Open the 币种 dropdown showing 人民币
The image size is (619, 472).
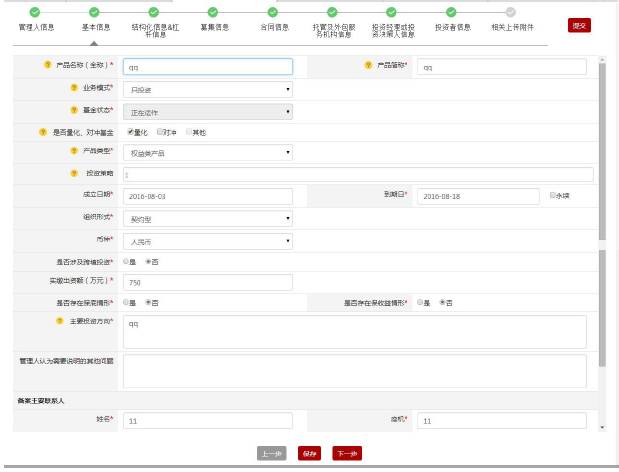pyautogui.click(x=208, y=241)
